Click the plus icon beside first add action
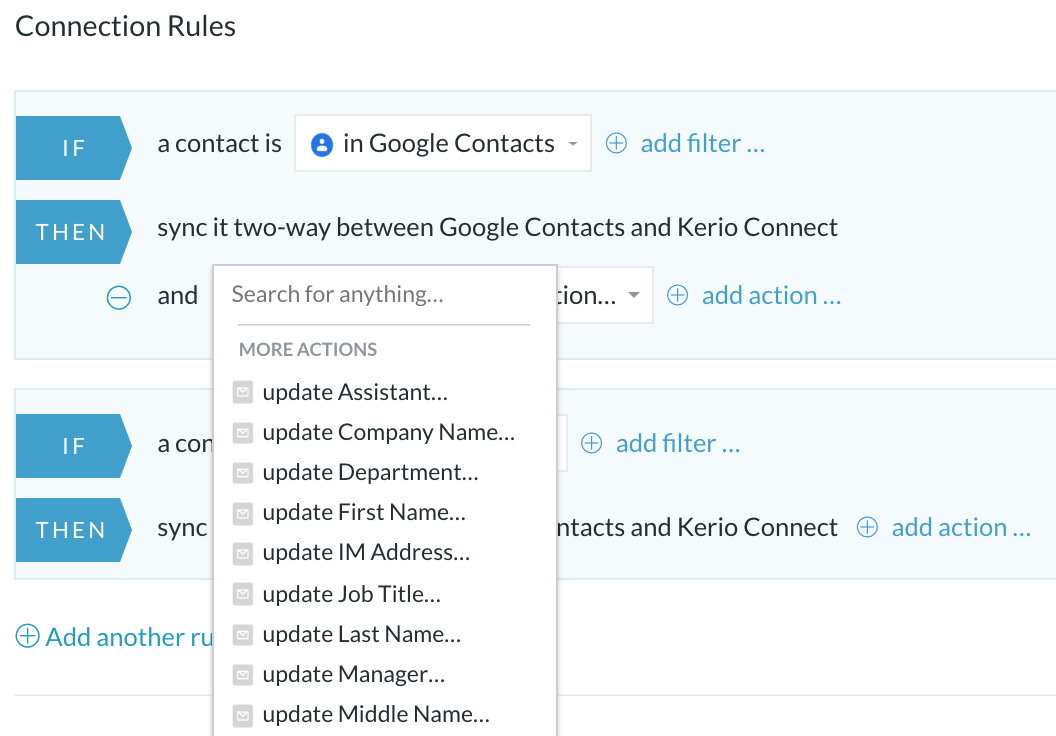Viewport: 1056px width, 736px height. (678, 296)
